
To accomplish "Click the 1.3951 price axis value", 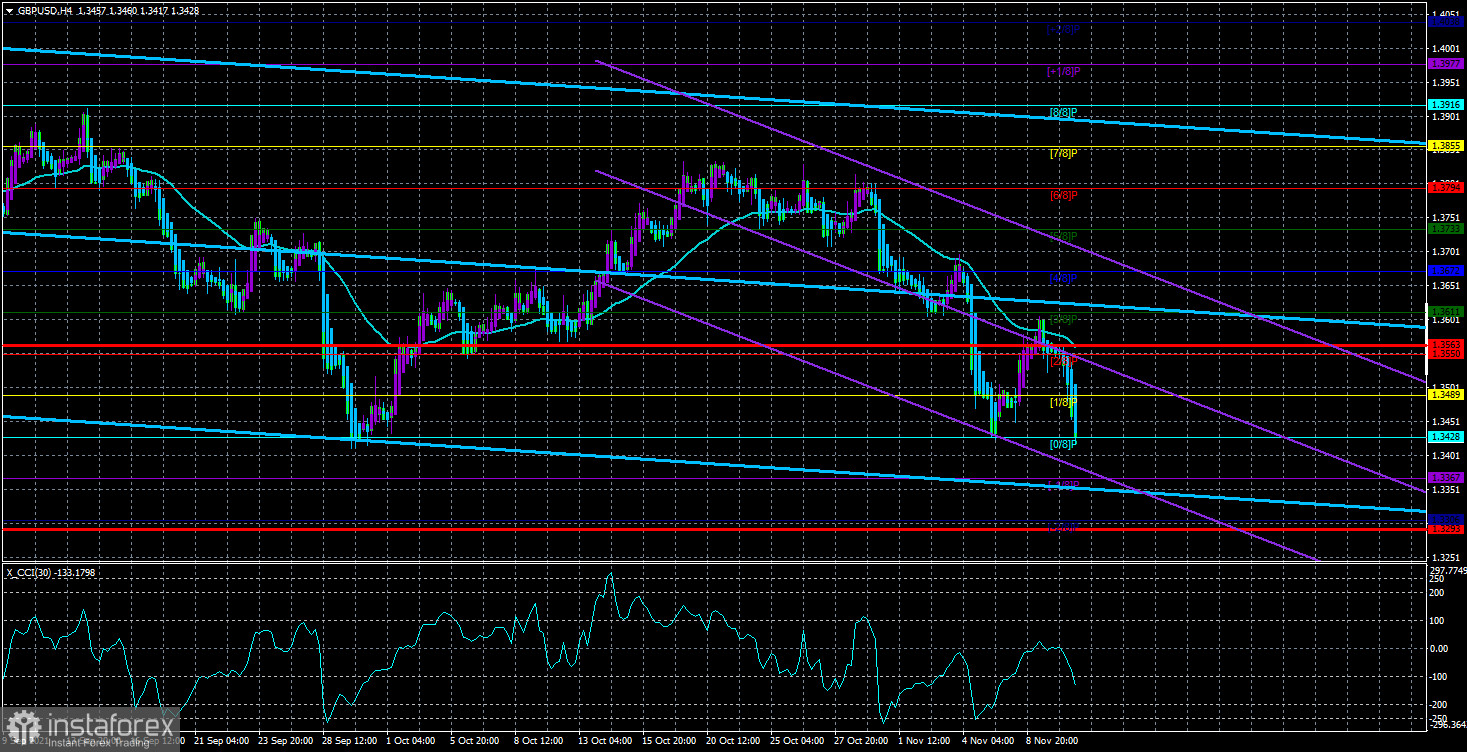I will 1447,82.
